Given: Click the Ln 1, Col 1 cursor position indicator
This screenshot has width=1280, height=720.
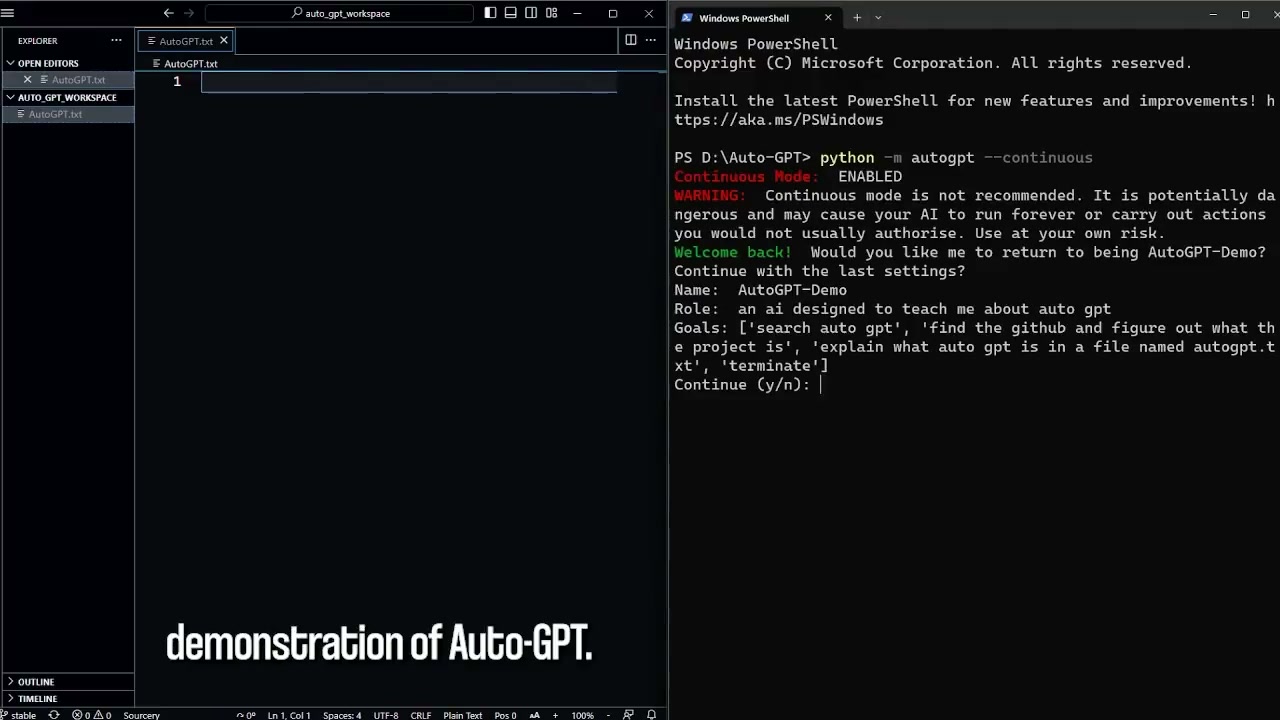Looking at the screenshot, I should pyautogui.click(x=289, y=715).
